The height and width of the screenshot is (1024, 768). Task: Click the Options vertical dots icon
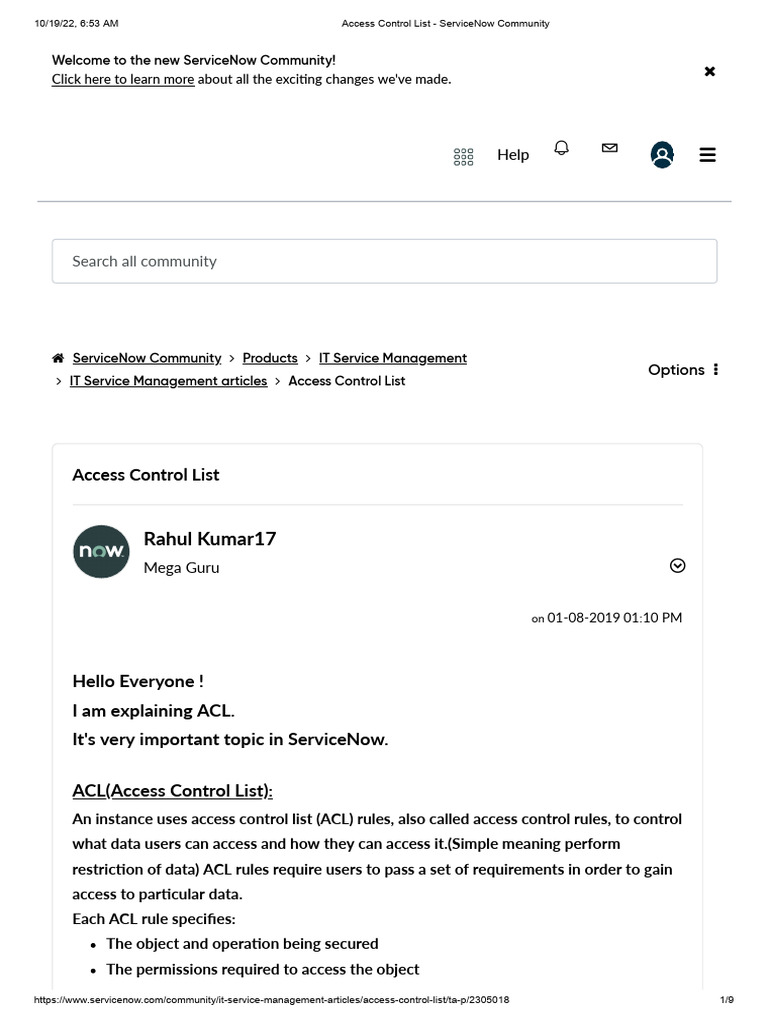716,370
